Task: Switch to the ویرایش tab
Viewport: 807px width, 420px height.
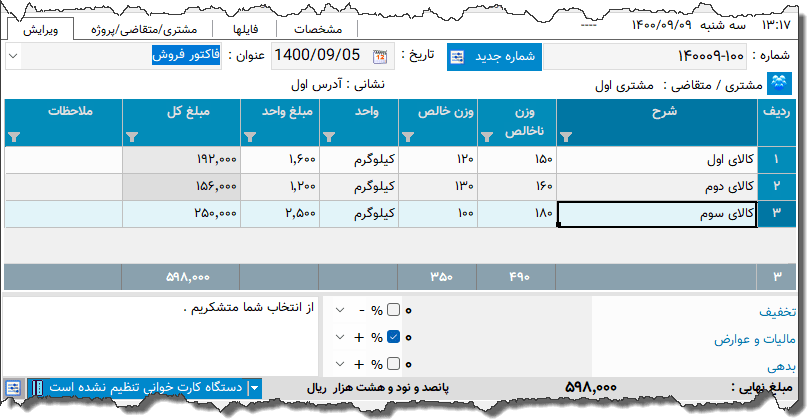Action: 41,29
